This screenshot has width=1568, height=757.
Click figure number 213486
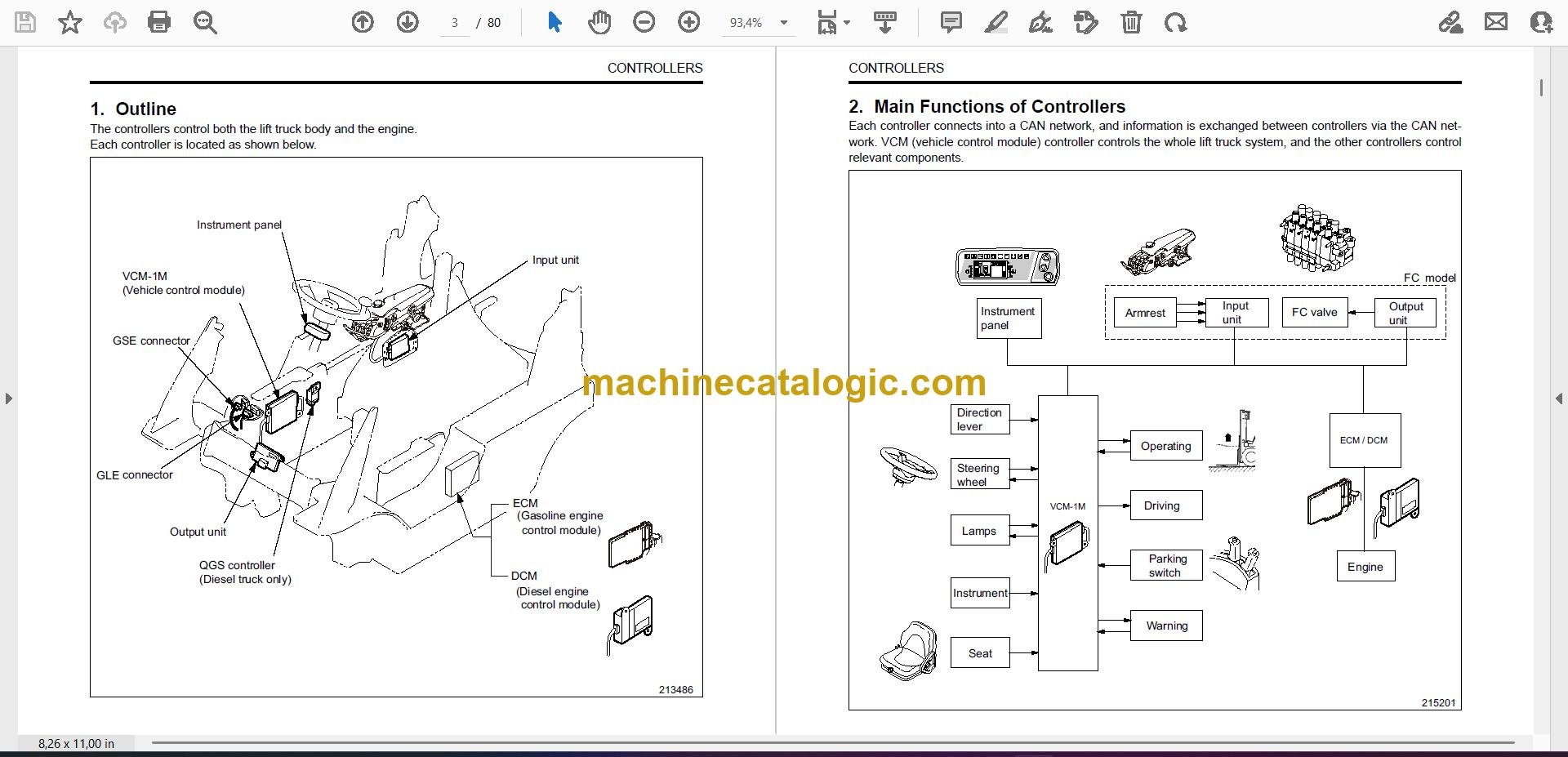coord(676,690)
